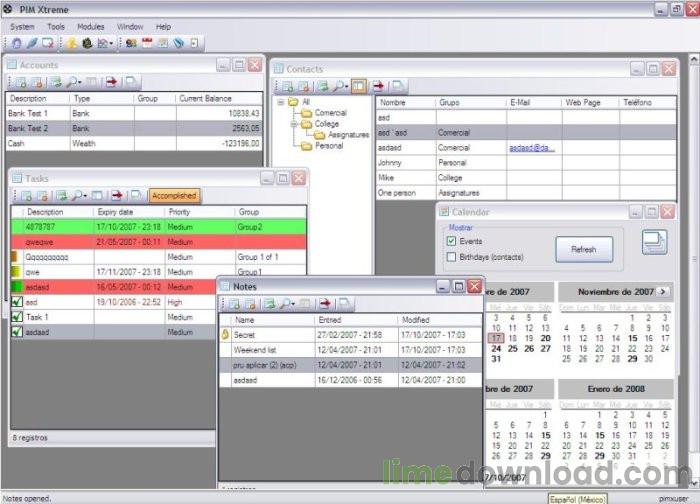This screenshot has width=700, height=504.
Task: Click the large print icon in Calendar window
Action: pyautogui.click(x=654, y=242)
